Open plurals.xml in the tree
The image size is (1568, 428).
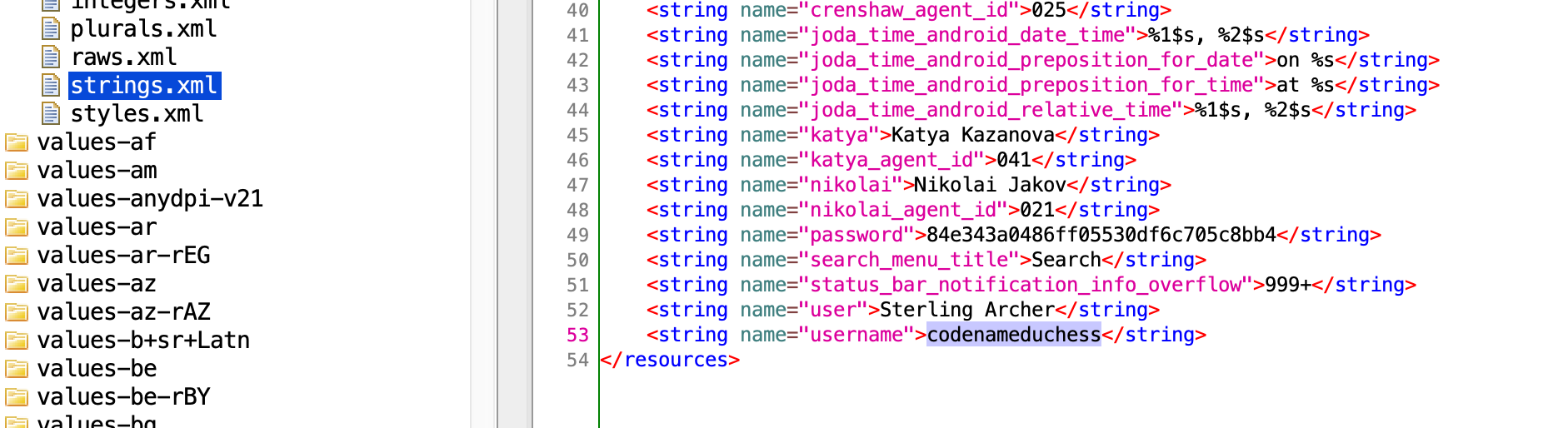point(143,29)
